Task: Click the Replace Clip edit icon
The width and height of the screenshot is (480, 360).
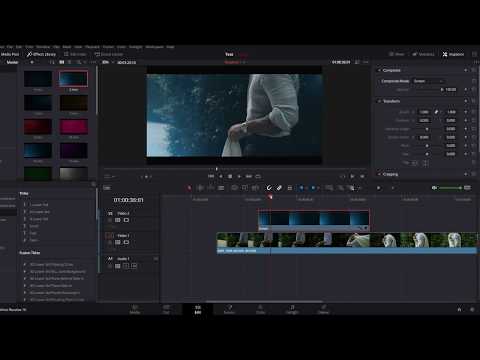Action: (255, 188)
